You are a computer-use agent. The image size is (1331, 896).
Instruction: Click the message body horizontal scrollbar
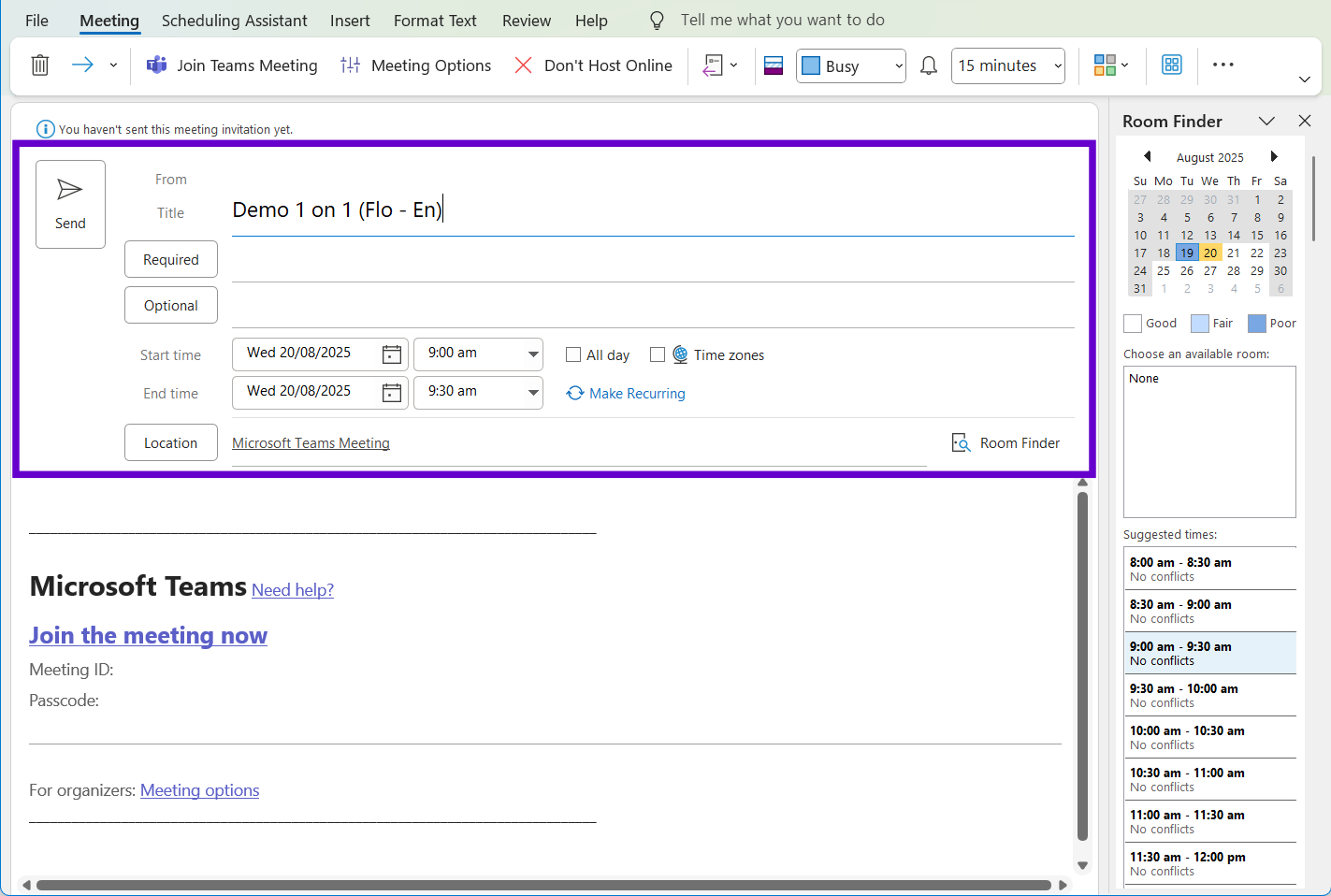click(543, 885)
